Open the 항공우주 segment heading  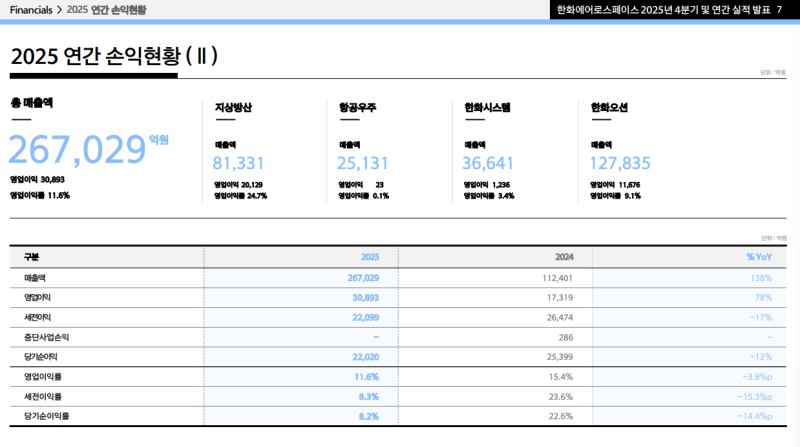tap(357, 107)
